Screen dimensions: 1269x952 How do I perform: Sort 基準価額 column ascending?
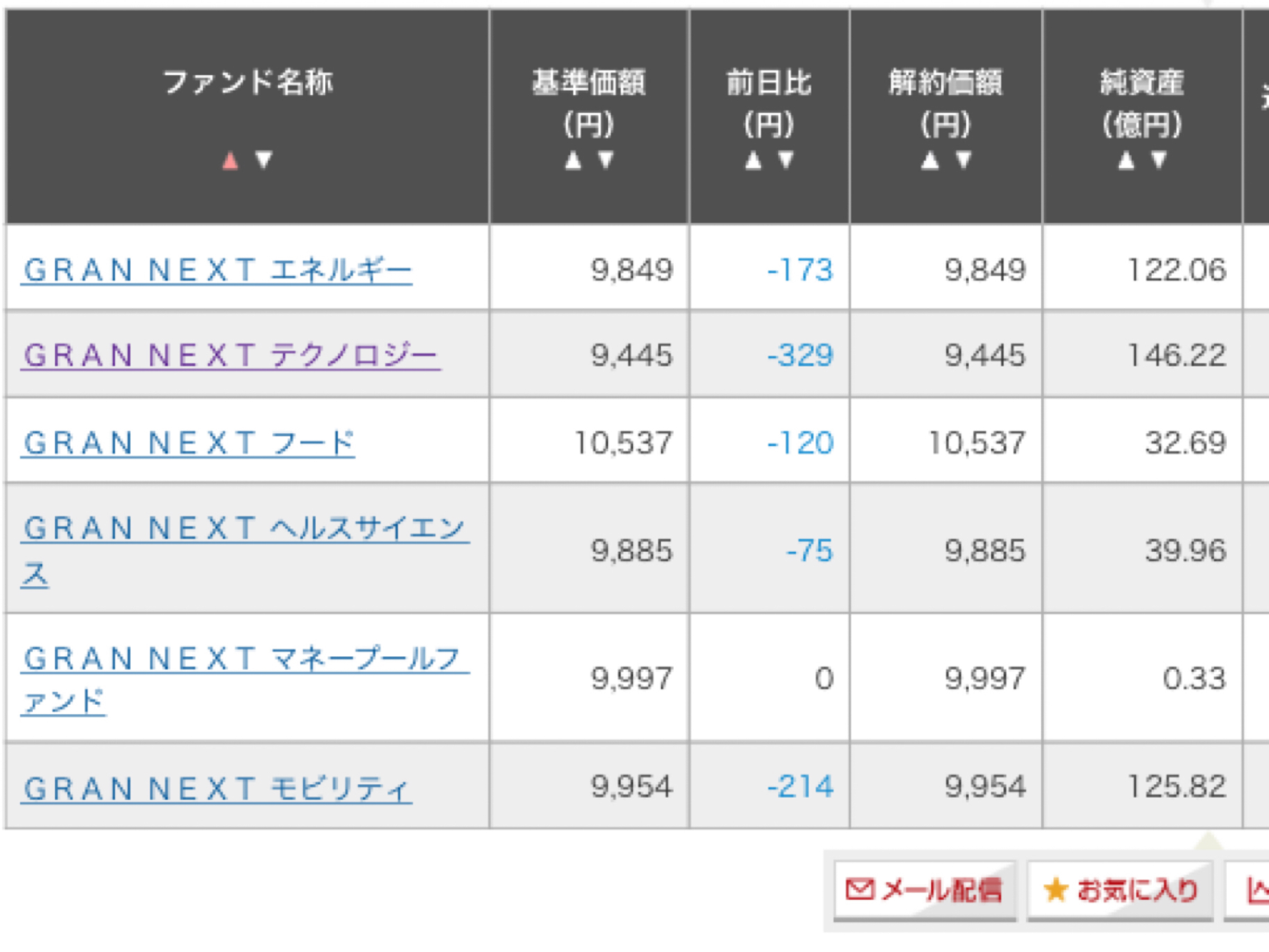coord(573,160)
